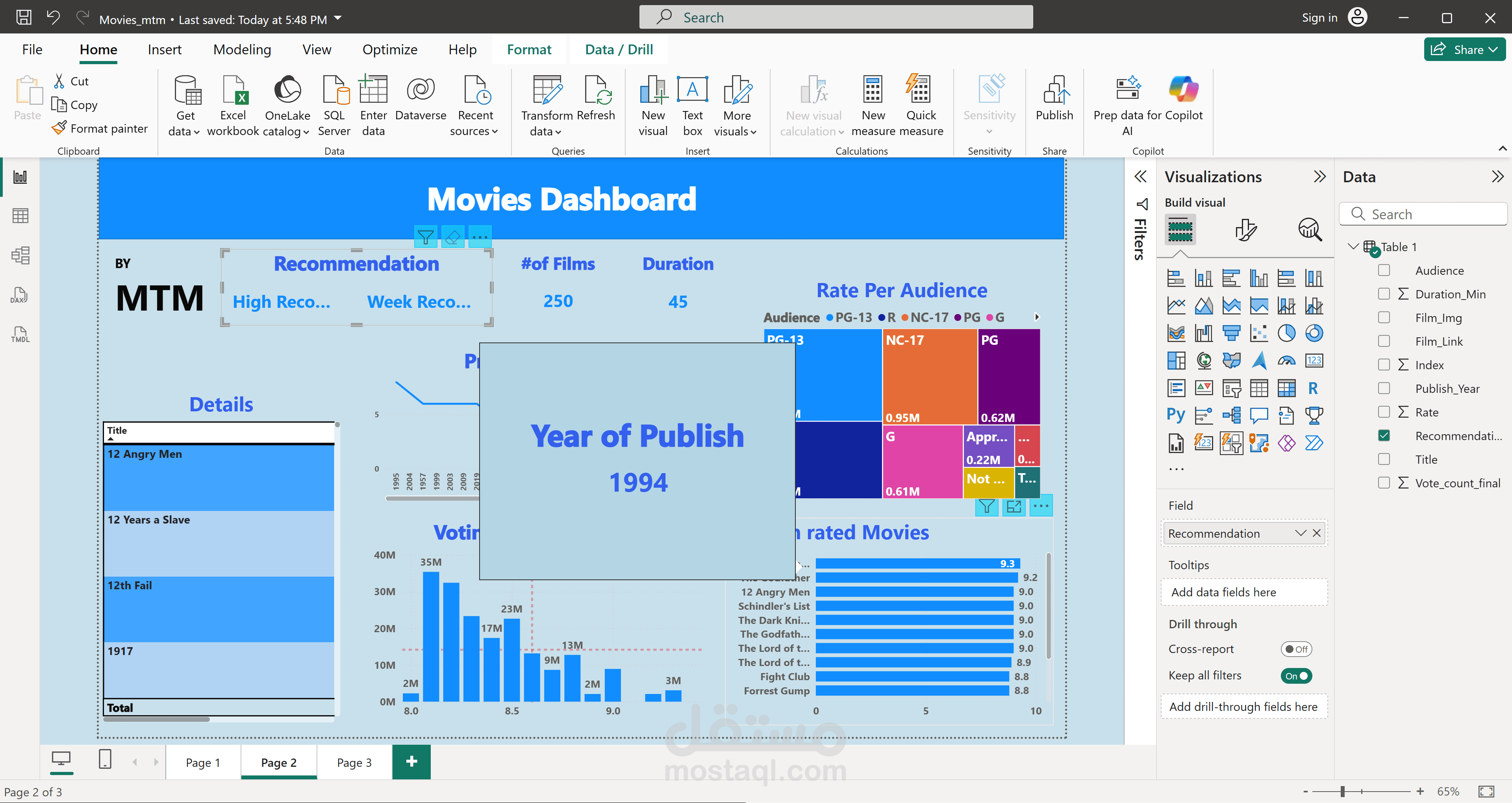Check the Duration_Min field checkbox
The width and height of the screenshot is (1512, 803).
[1384, 294]
